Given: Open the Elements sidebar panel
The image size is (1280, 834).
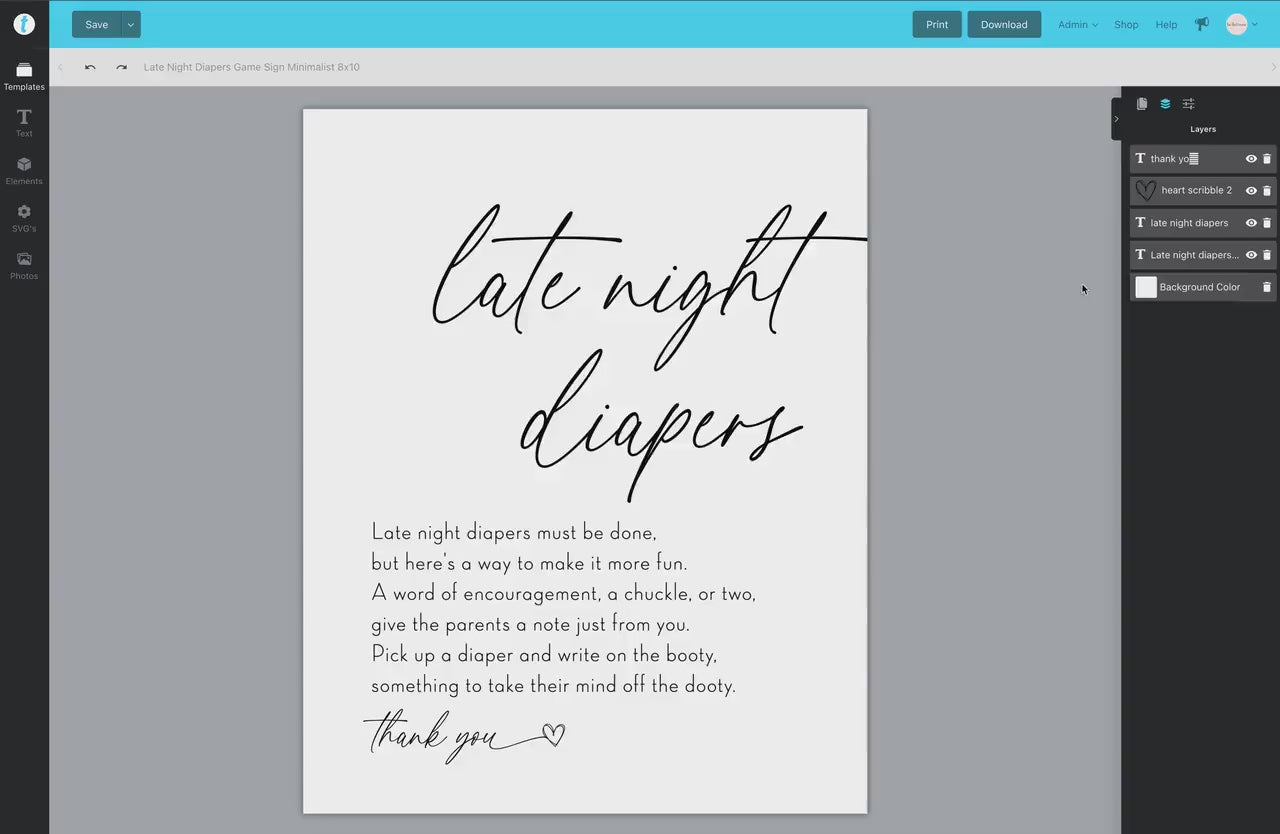Looking at the screenshot, I should [x=24, y=171].
